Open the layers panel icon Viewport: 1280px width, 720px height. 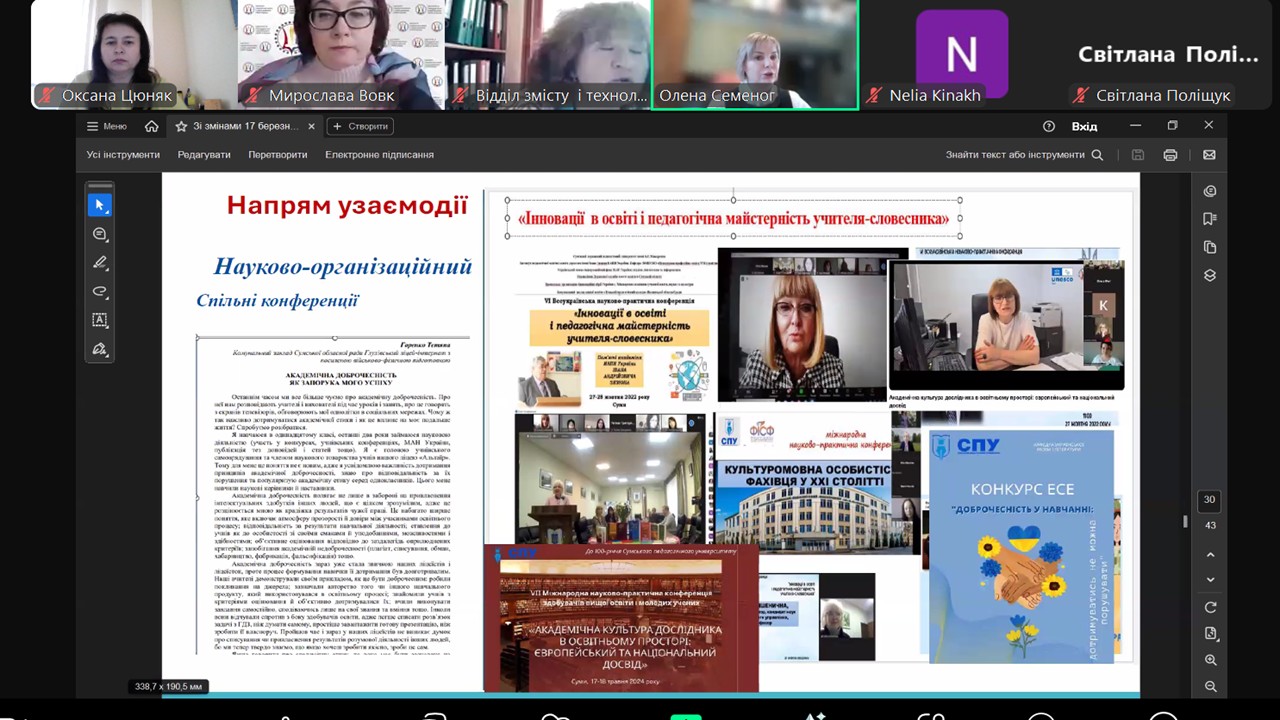coord(1210,275)
